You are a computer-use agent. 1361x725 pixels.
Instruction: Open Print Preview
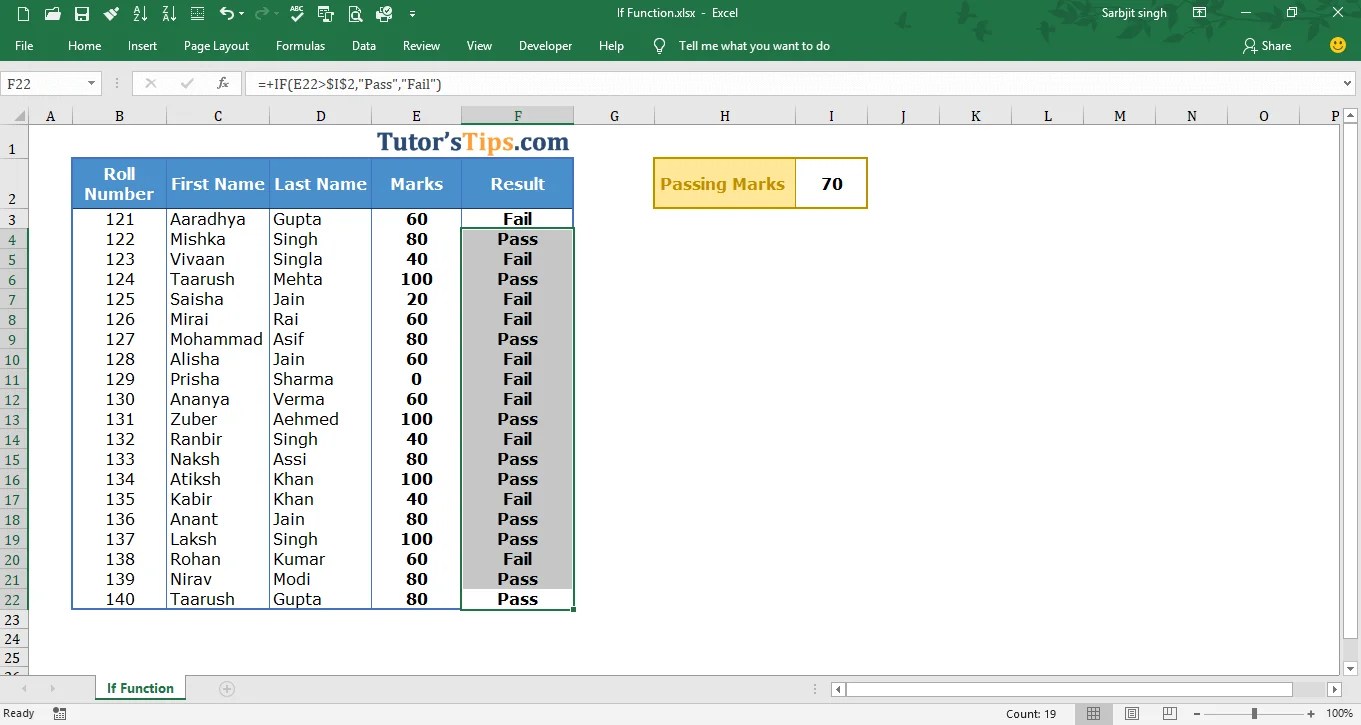pos(355,13)
